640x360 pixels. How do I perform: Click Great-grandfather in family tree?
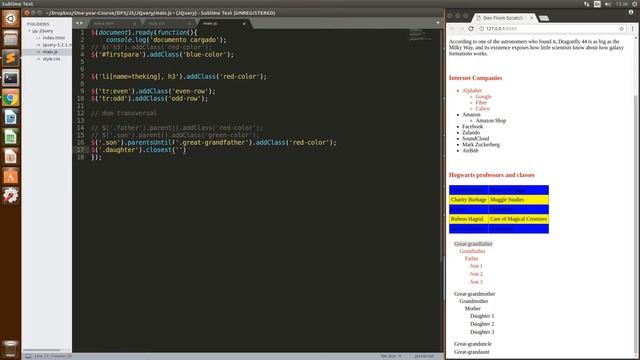click(473, 244)
